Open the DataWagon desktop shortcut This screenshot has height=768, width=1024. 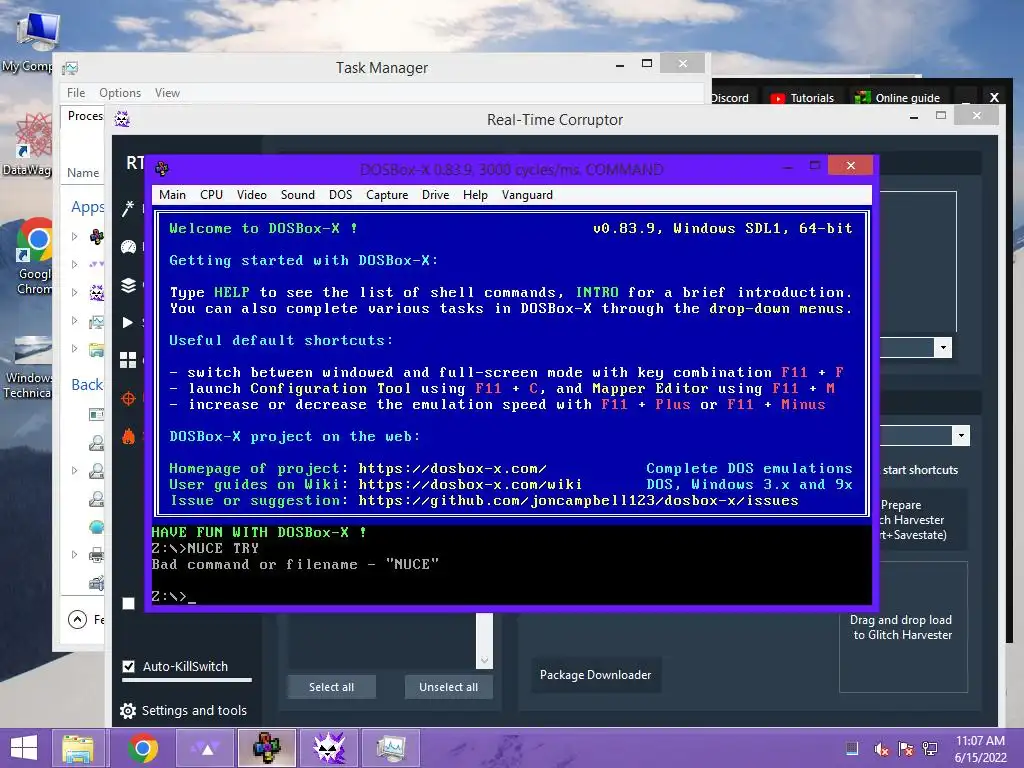(x=29, y=144)
